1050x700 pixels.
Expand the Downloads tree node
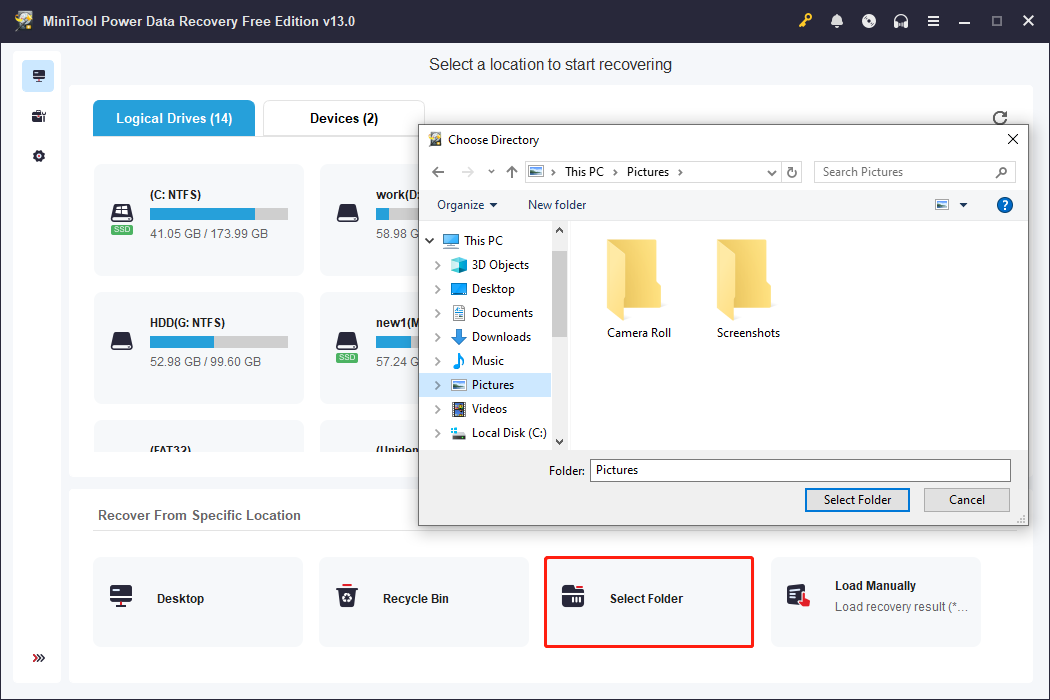pyautogui.click(x=437, y=337)
